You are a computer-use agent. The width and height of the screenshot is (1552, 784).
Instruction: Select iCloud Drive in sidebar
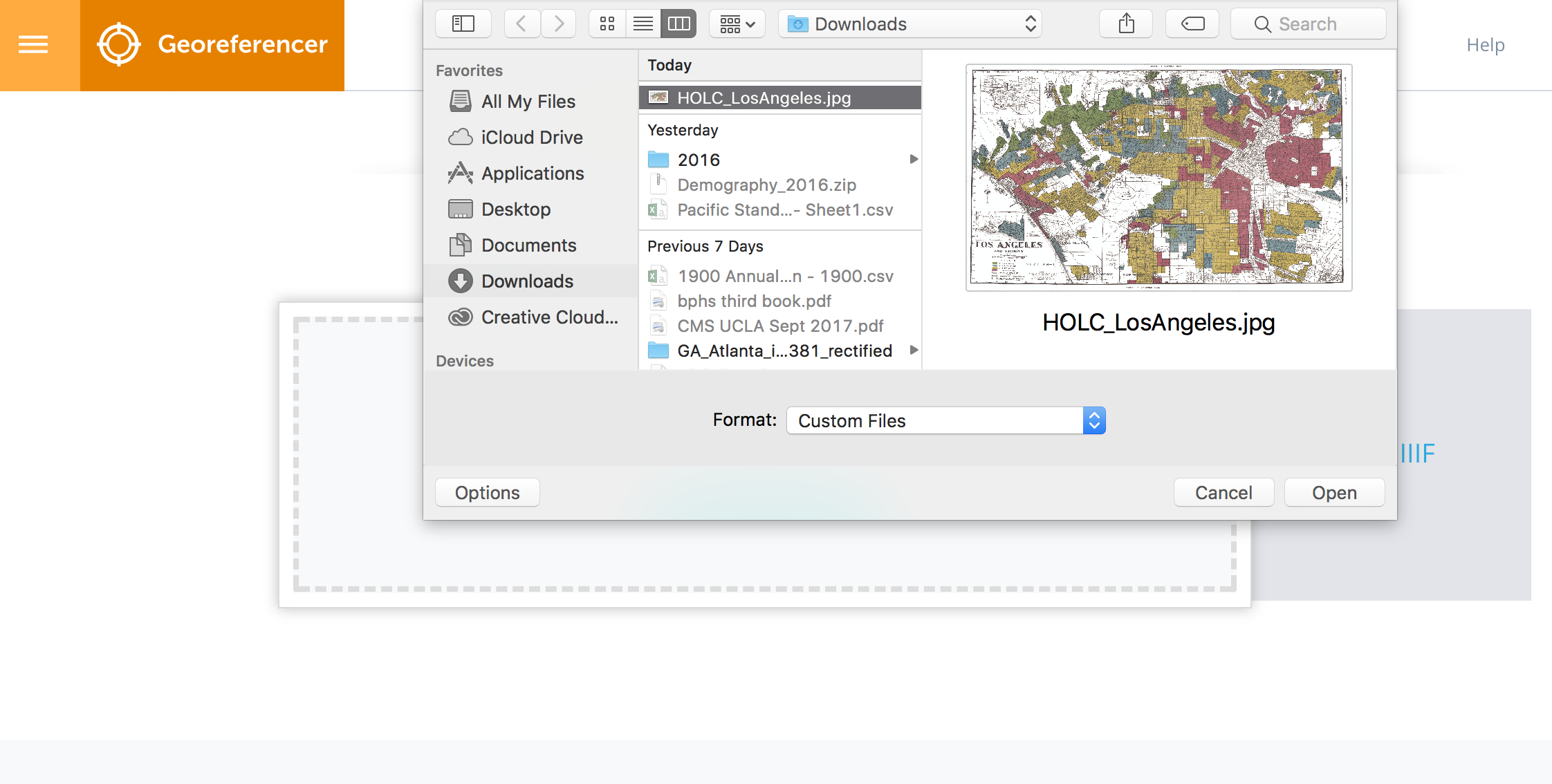pyautogui.click(x=531, y=138)
